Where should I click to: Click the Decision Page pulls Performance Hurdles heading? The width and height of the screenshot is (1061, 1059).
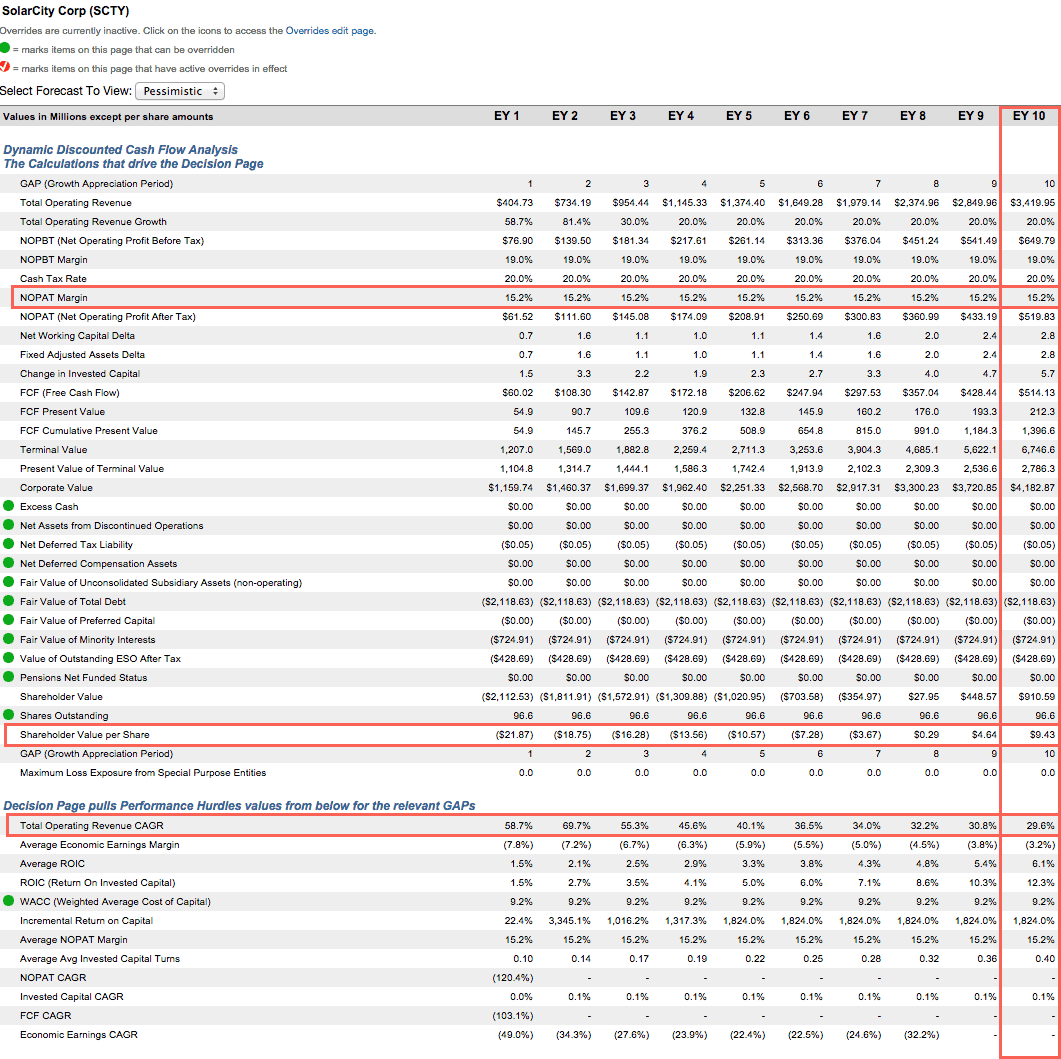[240, 805]
